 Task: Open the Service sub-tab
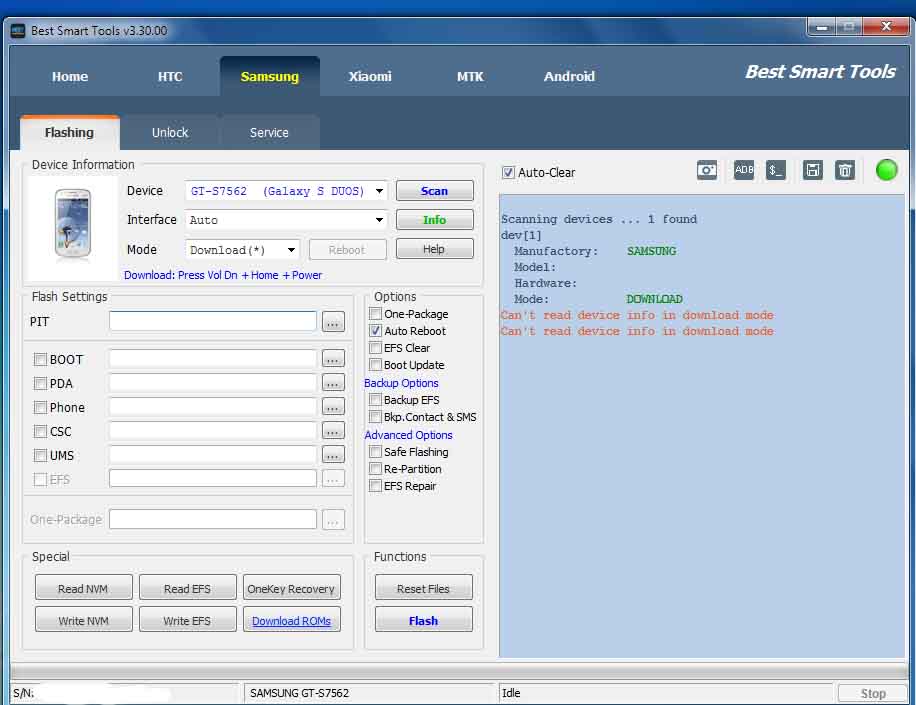(x=269, y=133)
